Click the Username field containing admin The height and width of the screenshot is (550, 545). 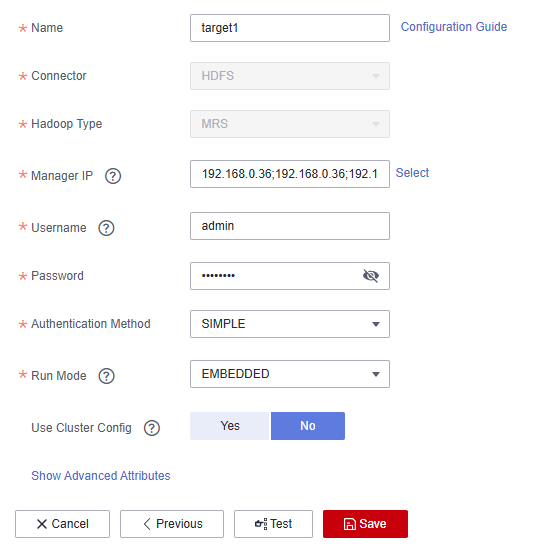[290, 226]
